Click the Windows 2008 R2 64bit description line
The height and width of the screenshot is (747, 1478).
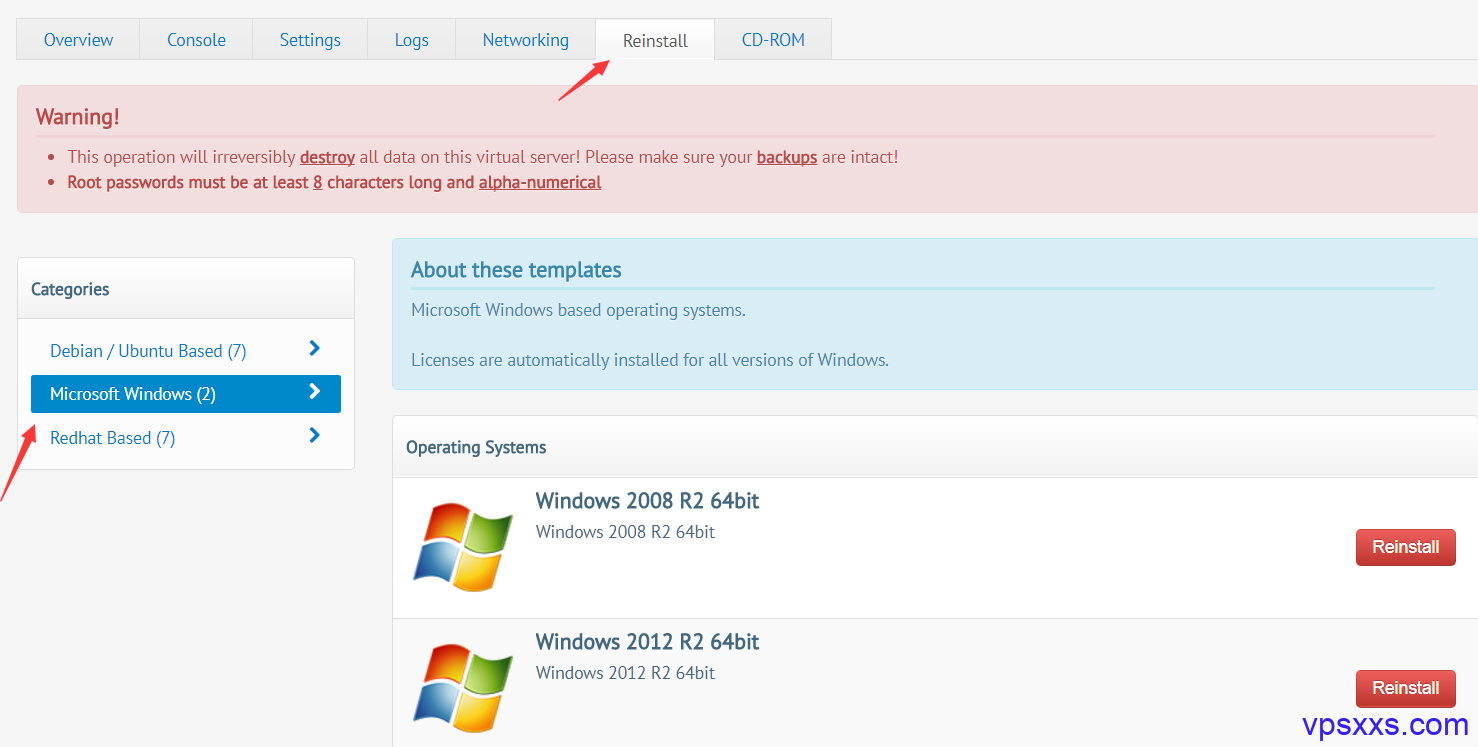625,532
